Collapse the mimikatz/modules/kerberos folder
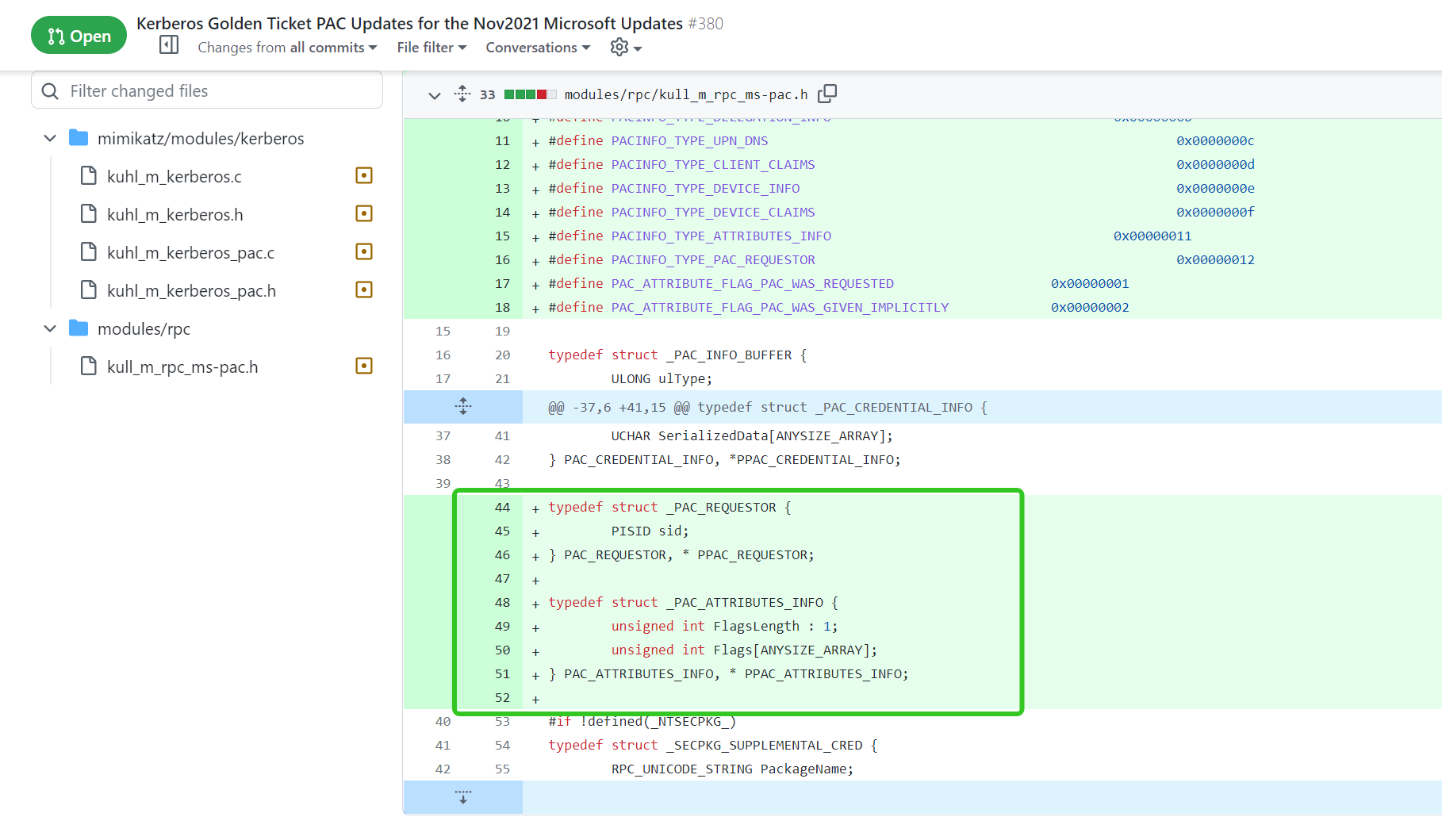The width and height of the screenshot is (1442, 840). click(x=50, y=139)
